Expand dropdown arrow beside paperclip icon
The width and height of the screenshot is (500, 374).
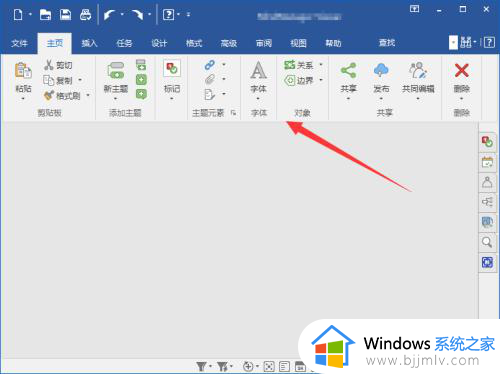coord(224,79)
